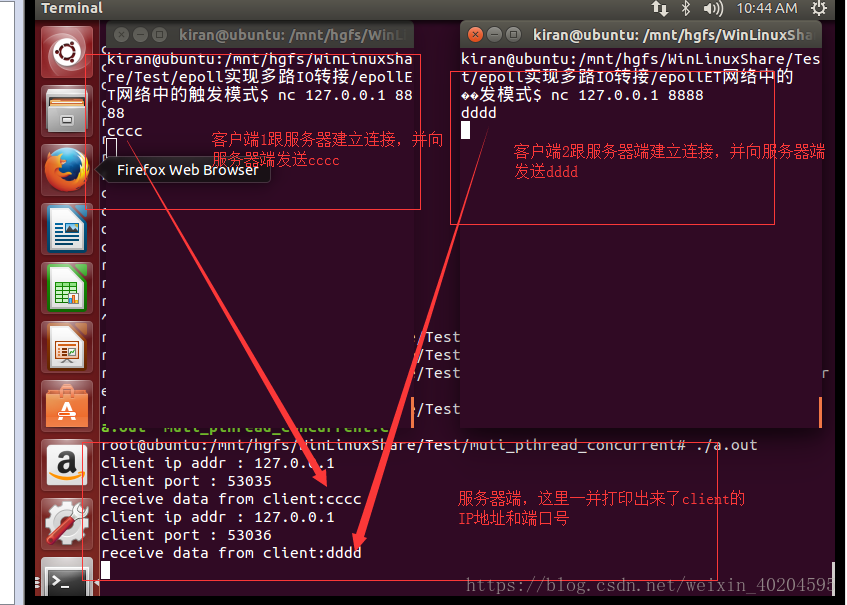Open the network connection indicator
The image size is (847, 605).
pos(659,8)
